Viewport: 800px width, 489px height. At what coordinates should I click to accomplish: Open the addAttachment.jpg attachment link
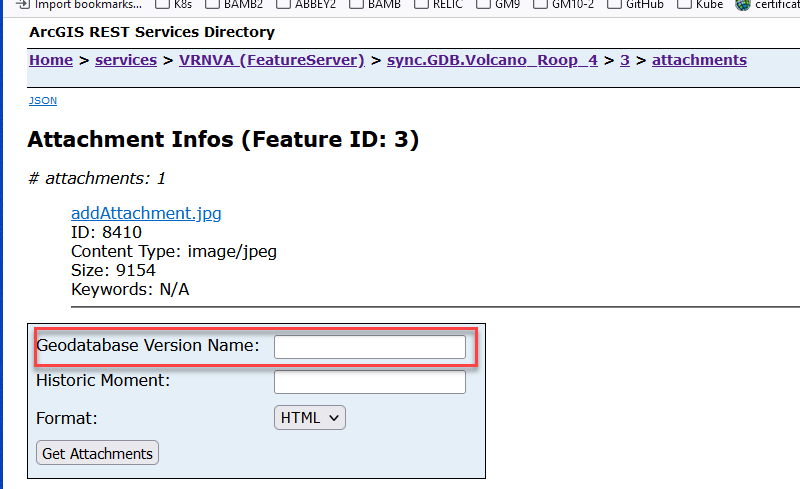(x=146, y=213)
